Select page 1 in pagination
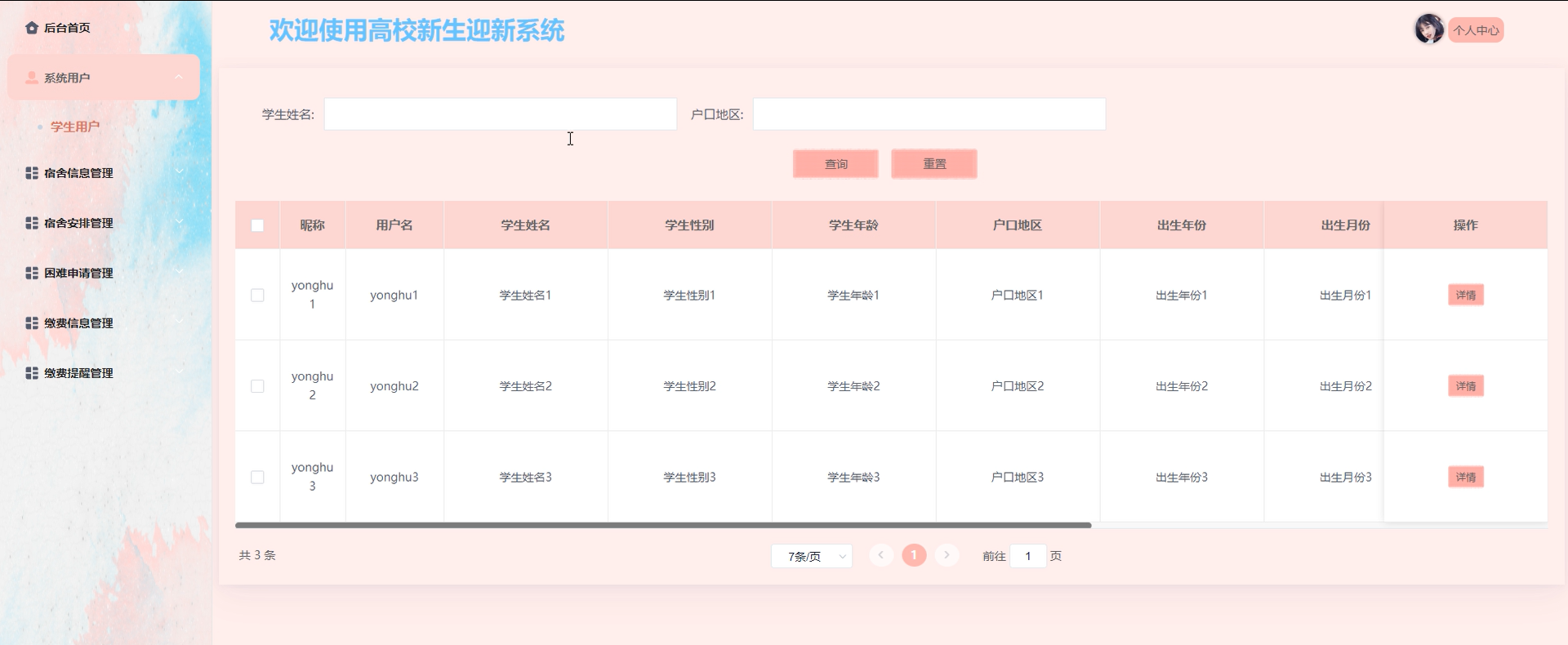Screen dimensions: 1568x645 [x=914, y=555]
